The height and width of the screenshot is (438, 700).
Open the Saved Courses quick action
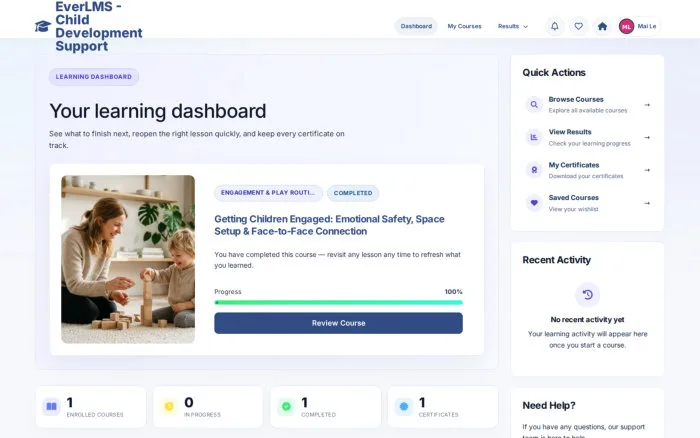[x=588, y=203]
